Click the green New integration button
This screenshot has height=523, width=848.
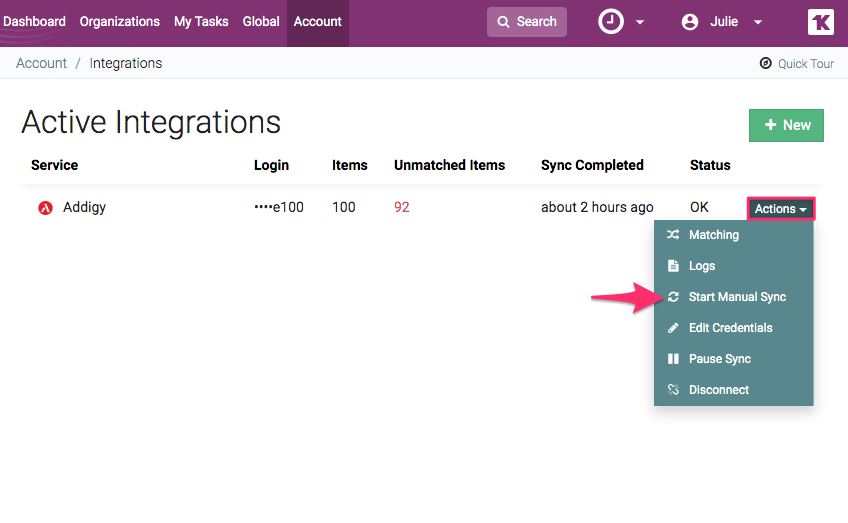786,125
